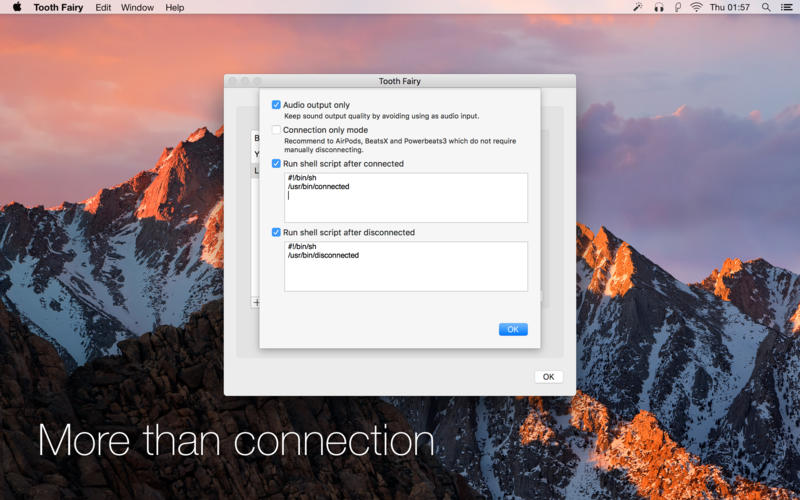Open the Wi-Fi status icon

pyautogui.click(x=696, y=7)
